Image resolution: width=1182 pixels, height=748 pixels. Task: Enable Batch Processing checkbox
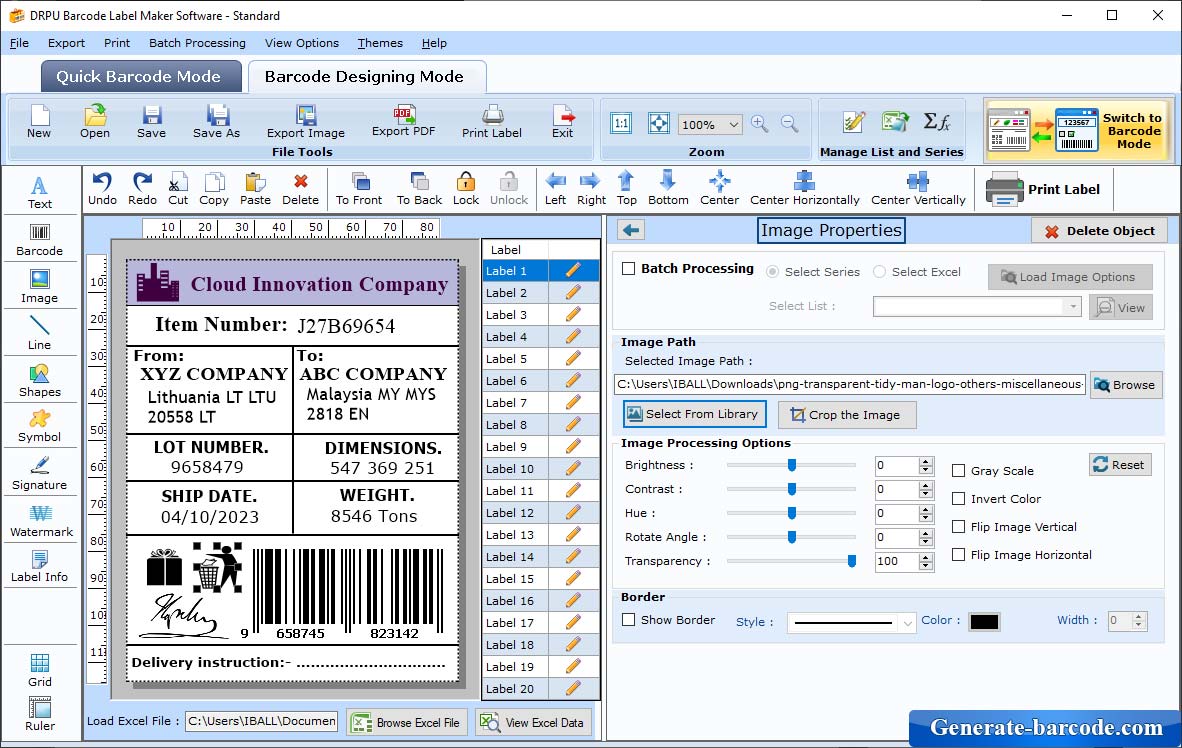click(629, 268)
